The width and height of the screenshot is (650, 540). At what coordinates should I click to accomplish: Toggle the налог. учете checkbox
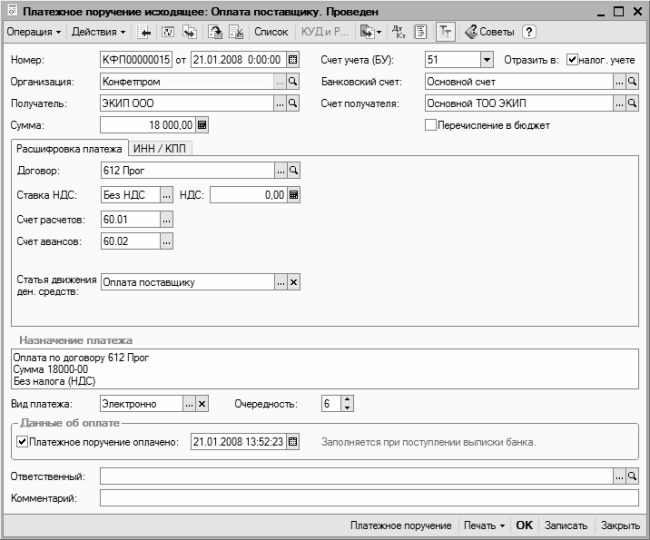click(573, 60)
